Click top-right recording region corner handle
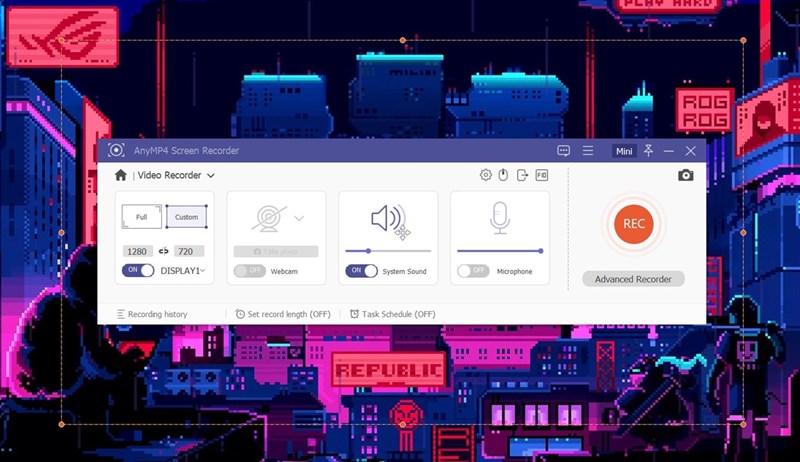Image resolution: width=800 pixels, height=462 pixels. point(743,40)
